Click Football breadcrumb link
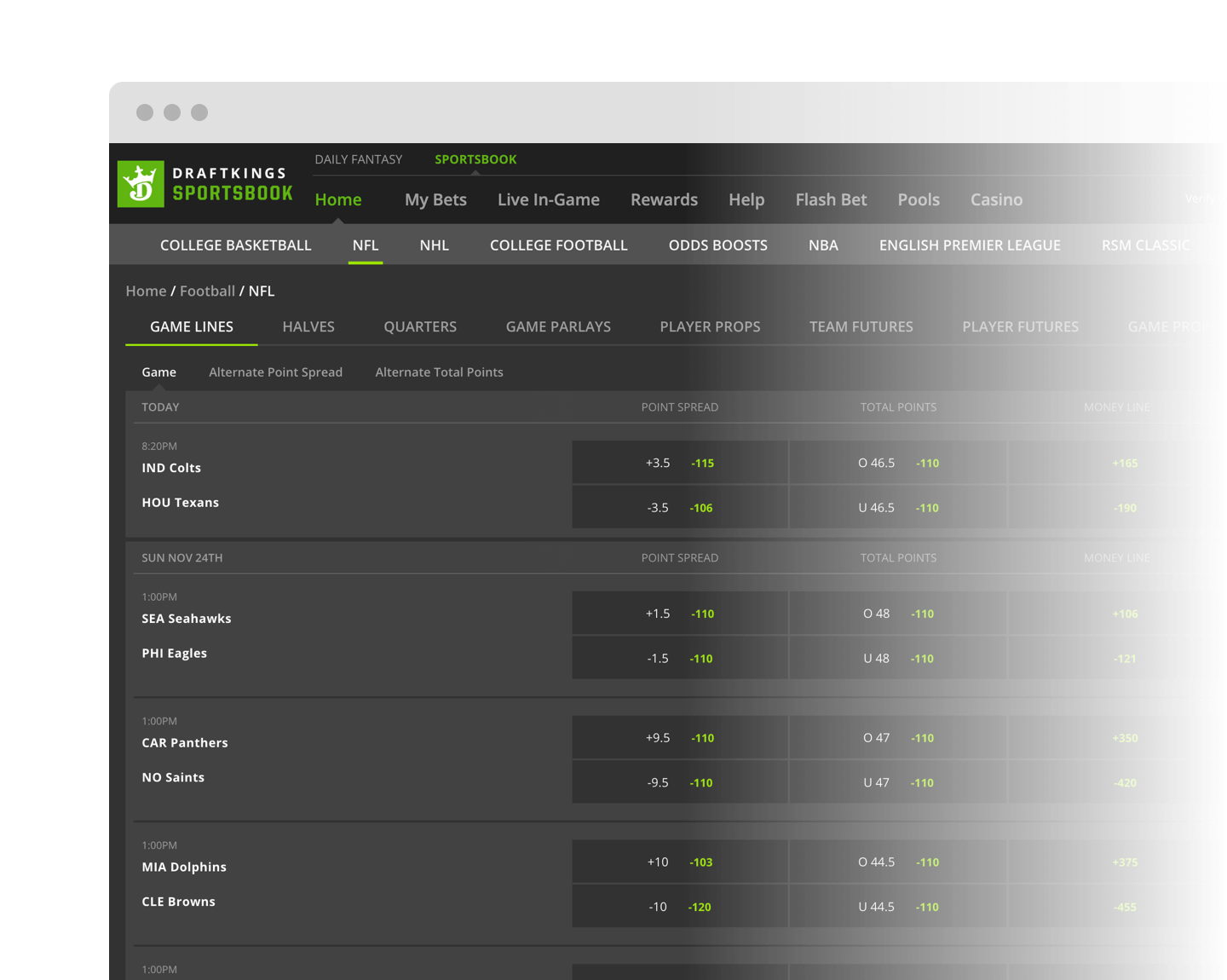1227x980 pixels. click(x=207, y=291)
